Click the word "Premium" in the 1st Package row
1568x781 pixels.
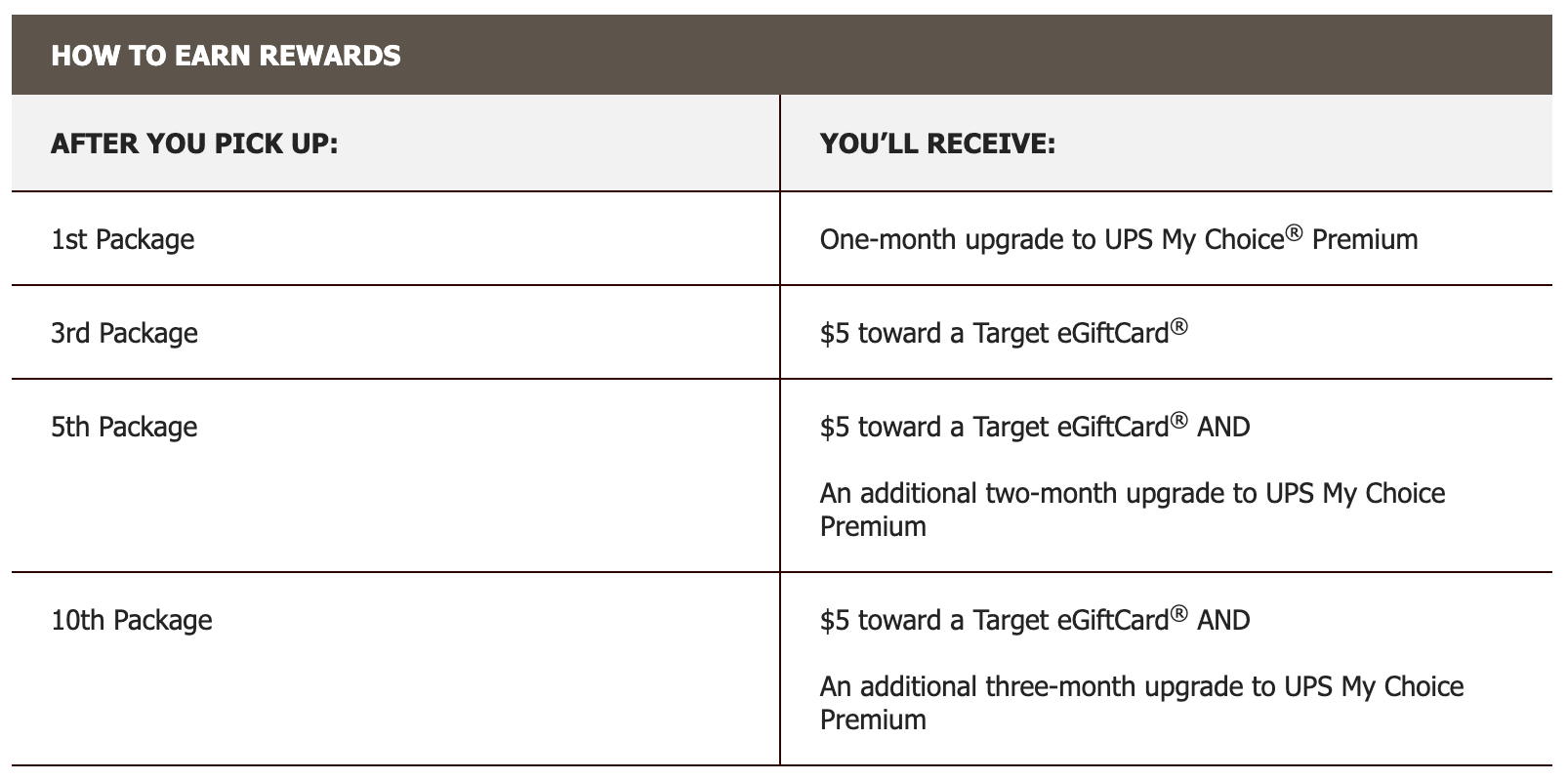(1365, 240)
